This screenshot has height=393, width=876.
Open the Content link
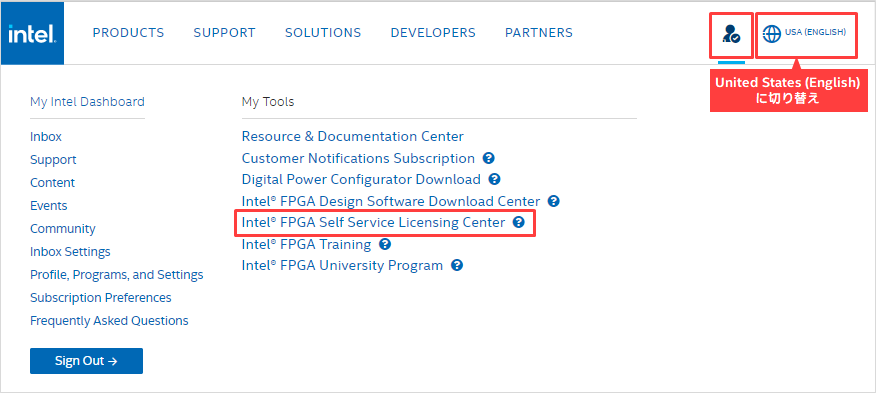click(53, 183)
